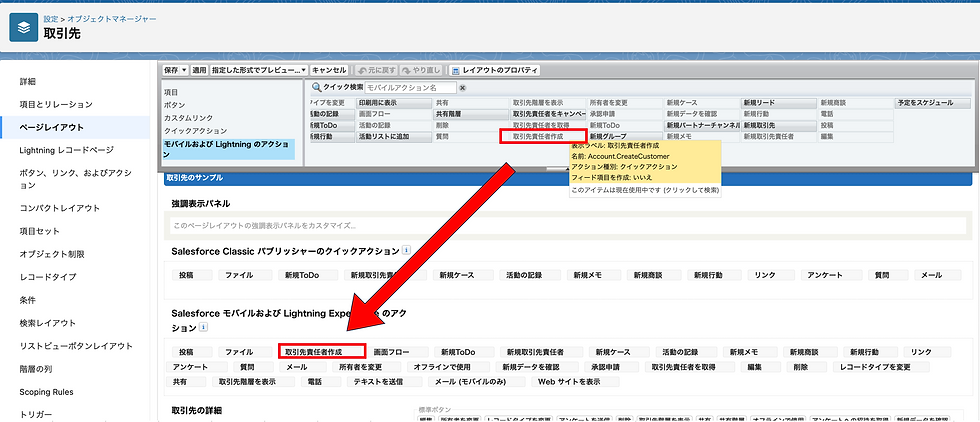This screenshot has width=980, height=422.
Task: Open 詳細 in the left sidebar
Action: pyautogui.click(x=28, y=81)
